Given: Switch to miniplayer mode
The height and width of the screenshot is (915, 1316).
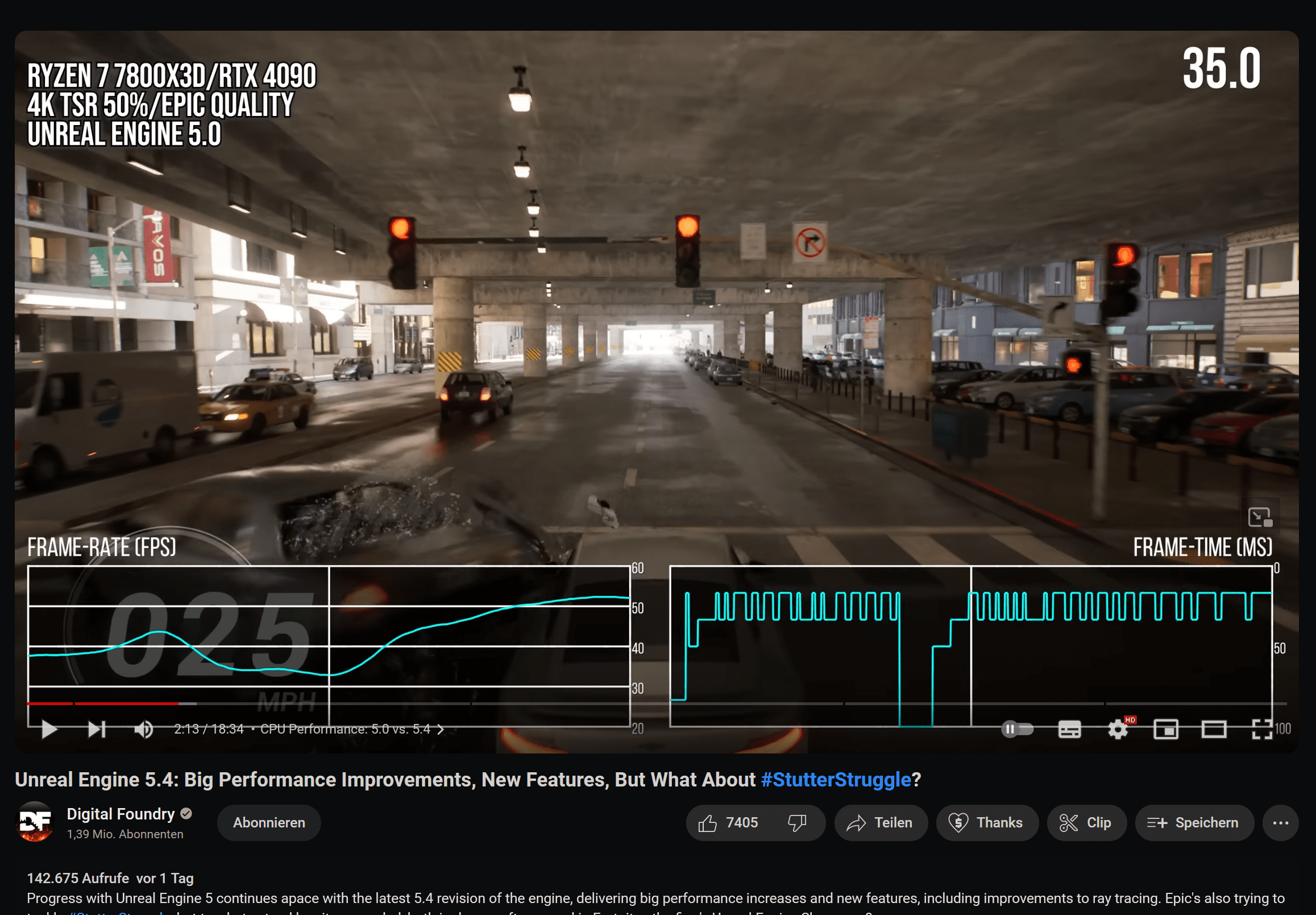Looking at the screenshot, I should (x=1165, y=729).
